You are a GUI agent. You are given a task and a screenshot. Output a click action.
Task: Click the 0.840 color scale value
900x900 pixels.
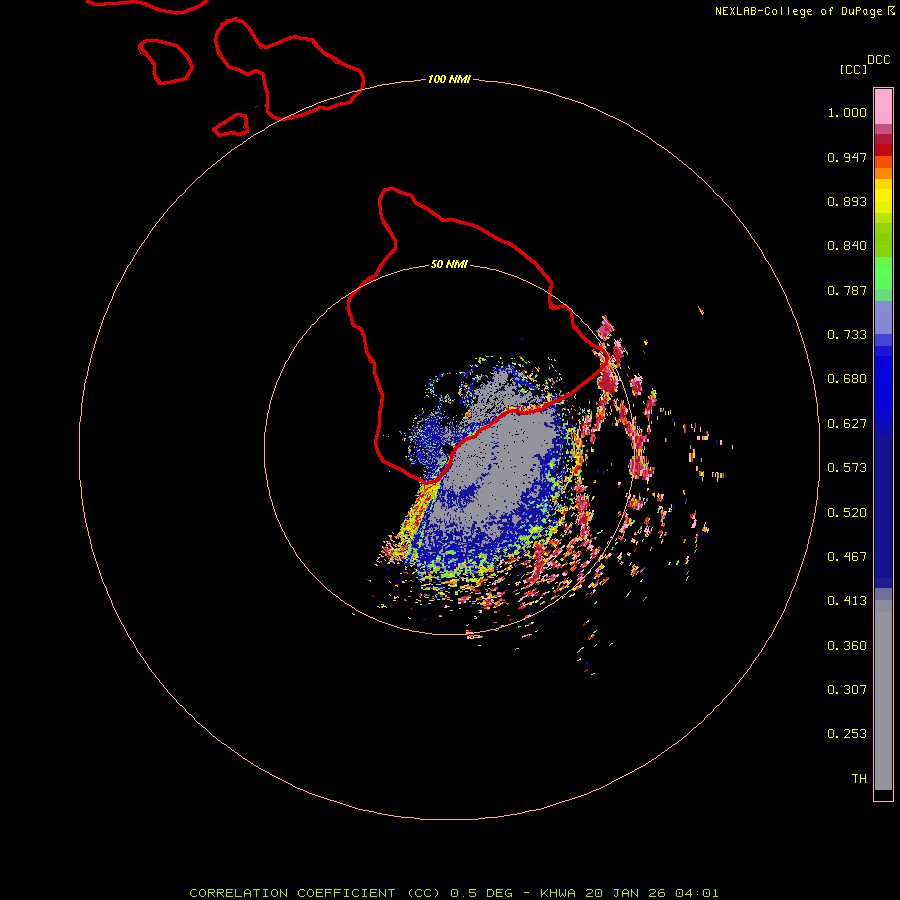pyautogui.click(x=847, y=246)
